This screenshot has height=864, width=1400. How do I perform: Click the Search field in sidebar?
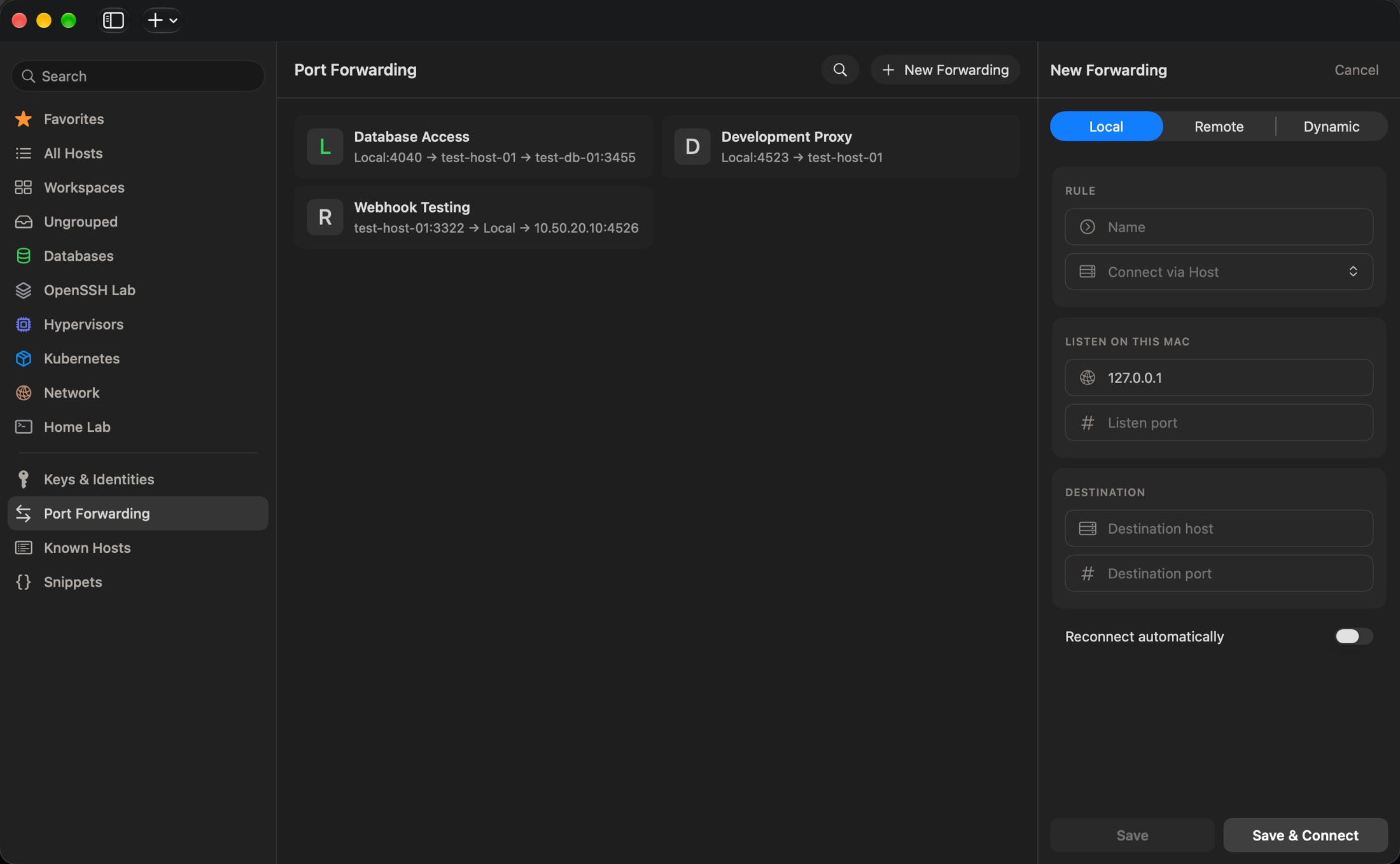(x=138, y=76)
